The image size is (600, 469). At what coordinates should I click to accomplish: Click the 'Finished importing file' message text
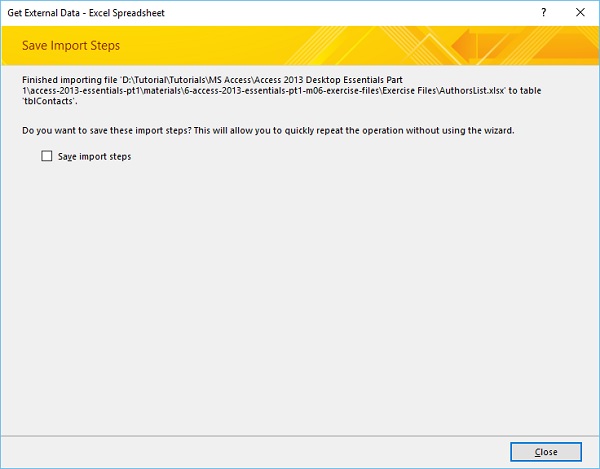coord(70,75)
